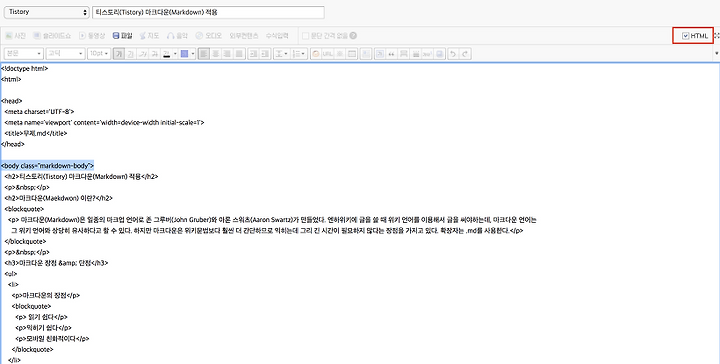
Task: Click the highlighted body class="markdown-body" line
Action: click(47, 166)
